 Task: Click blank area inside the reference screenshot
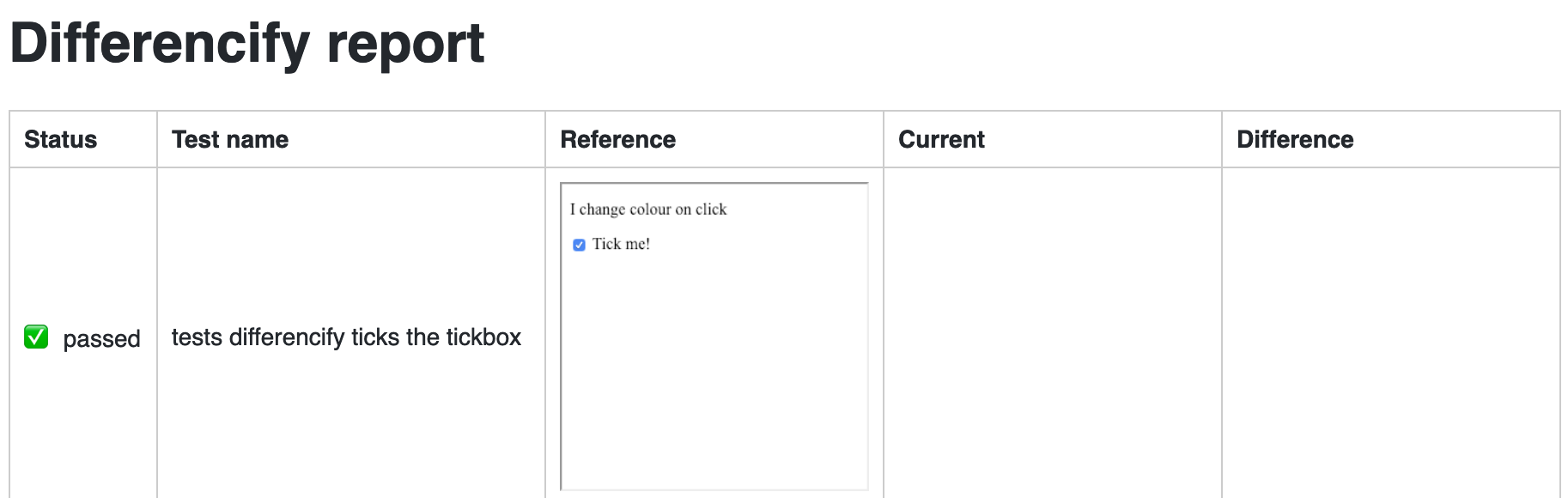714,386
